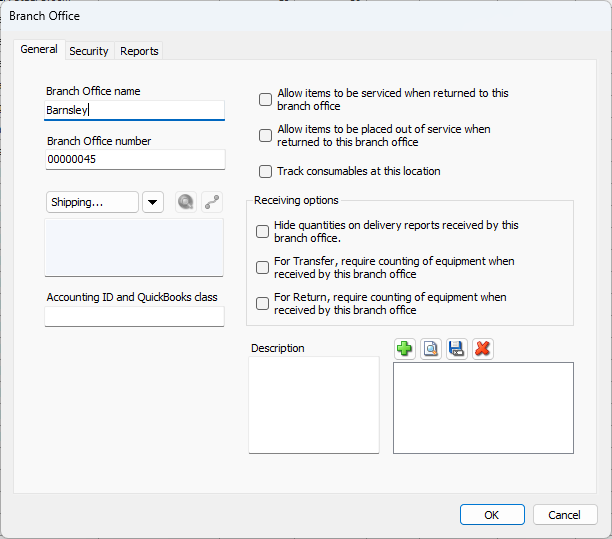
Task: Switch to the Security tab
Action: (89, 51)
